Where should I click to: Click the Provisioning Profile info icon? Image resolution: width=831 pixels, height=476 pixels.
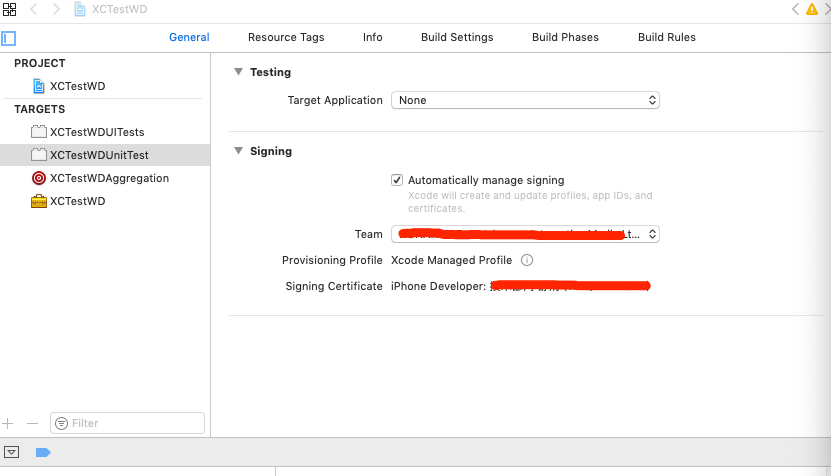click(527, 260)
